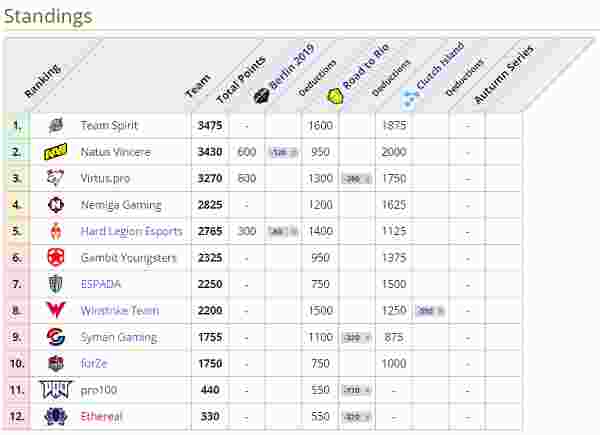Click Ethereal's total 330
The height and width of the screenshot is (435, 600).
[x=210, y=416]
